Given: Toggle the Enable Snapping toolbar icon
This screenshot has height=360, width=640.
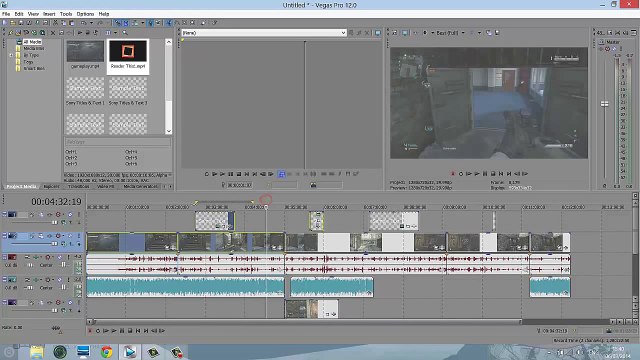Looking at the screenshot, I should click(x=118, y=23).
